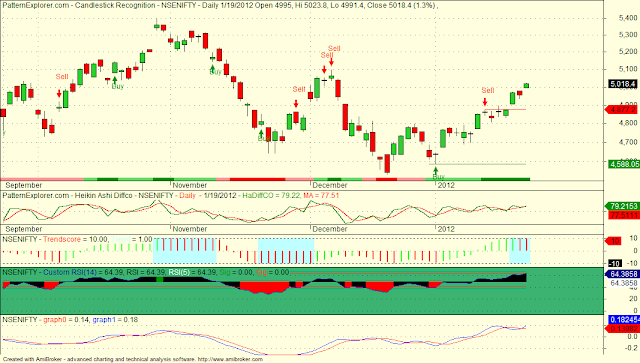
Task: Click the 5,300 price axis value
Action: point(628,35)
